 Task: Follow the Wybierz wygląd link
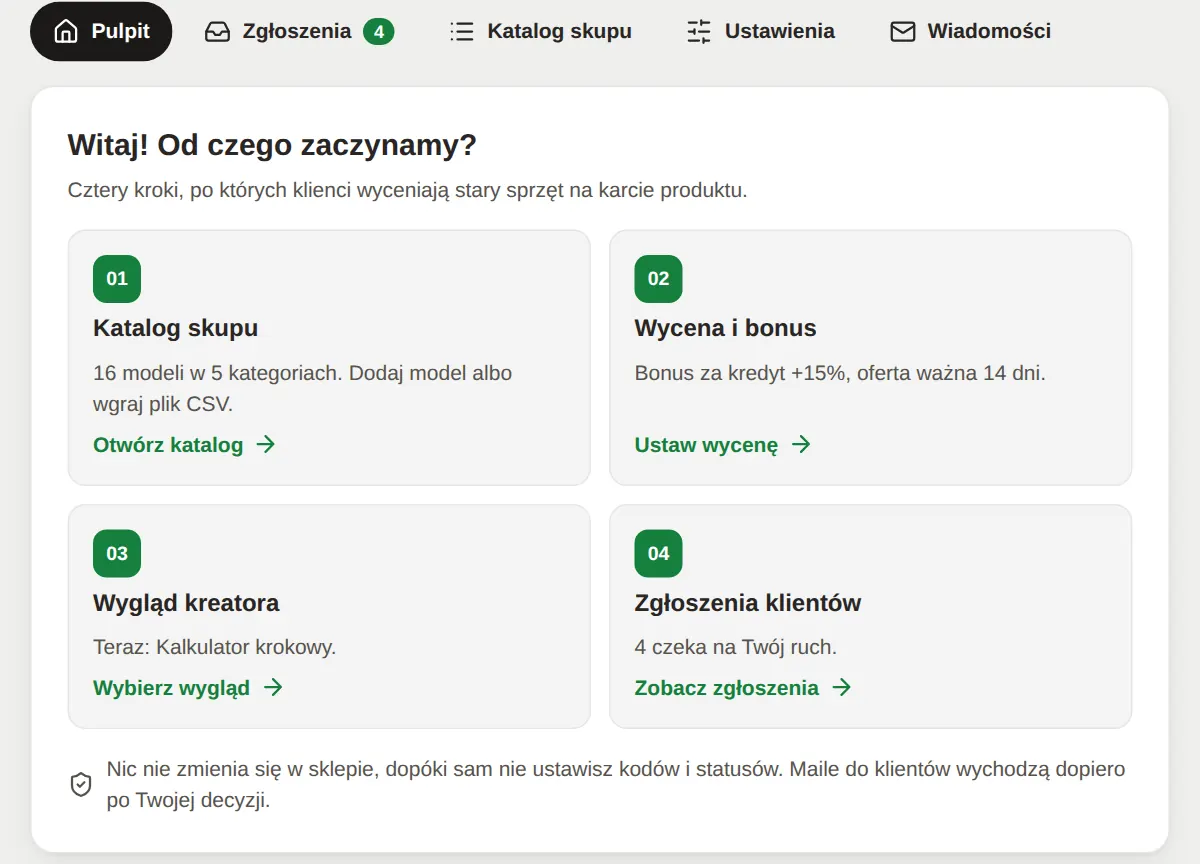(188, 688)
